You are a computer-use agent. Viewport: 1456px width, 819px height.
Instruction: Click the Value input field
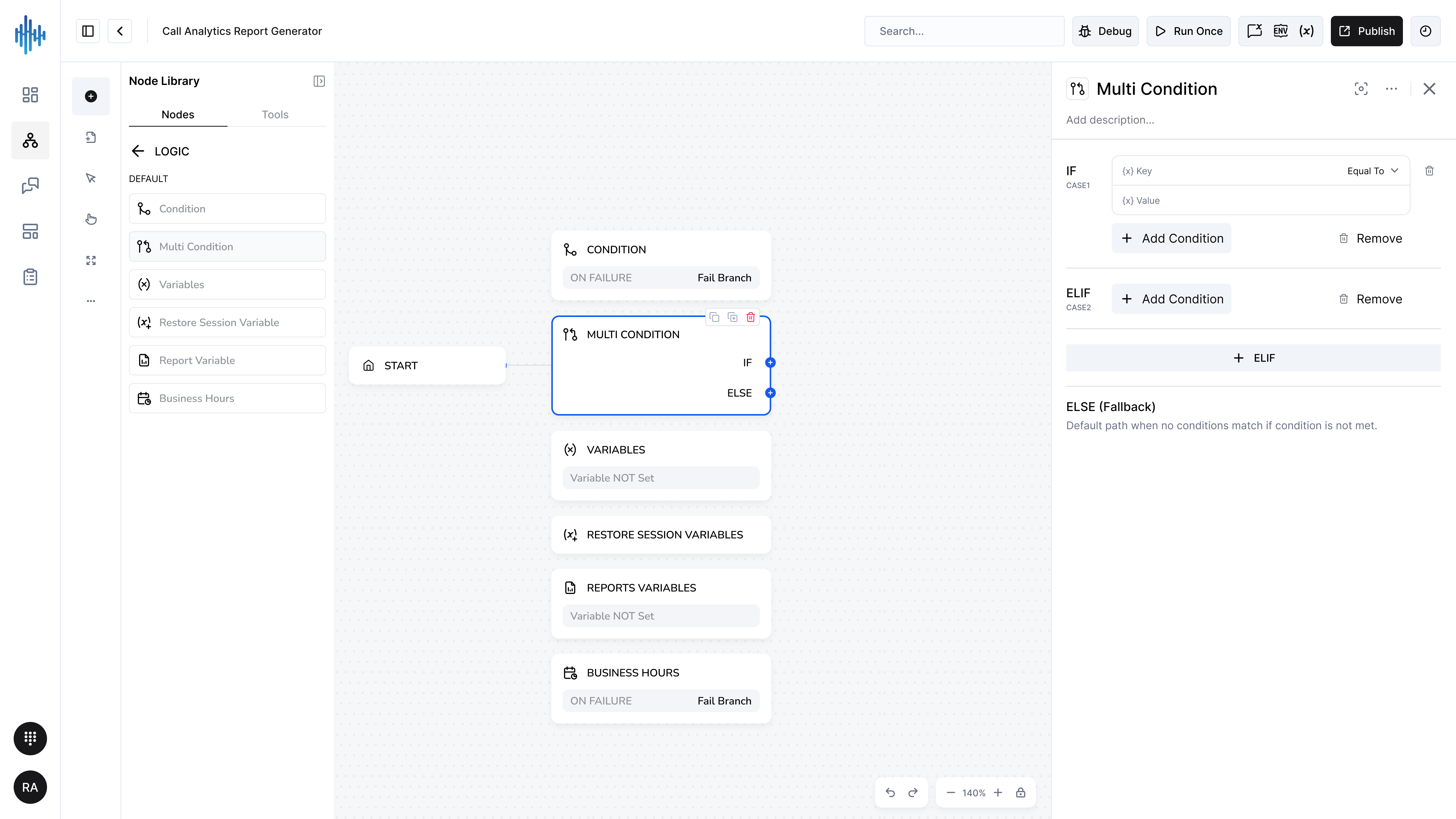tap(1261, 200)
